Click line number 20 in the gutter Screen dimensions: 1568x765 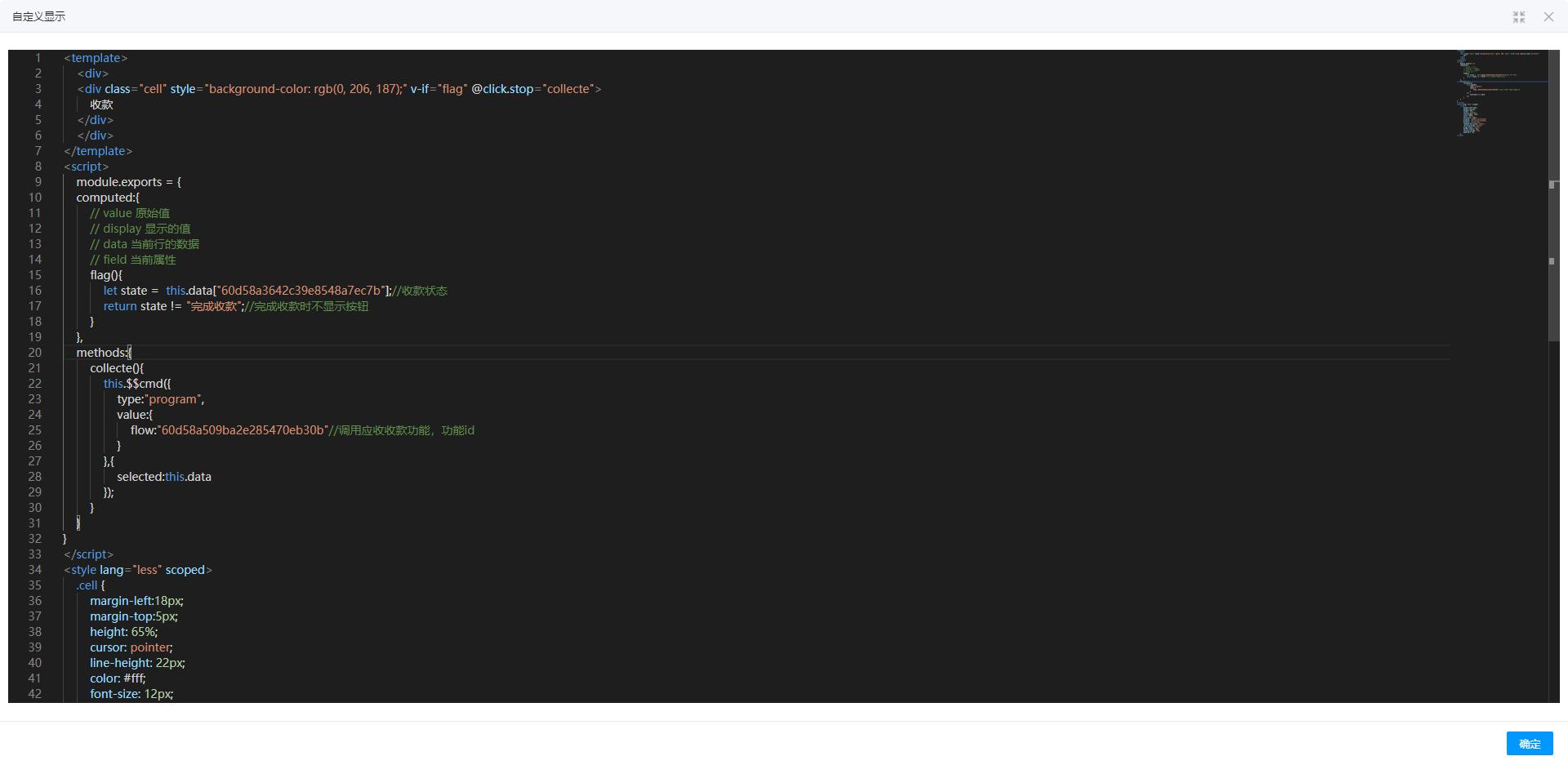tap(34, 353)
